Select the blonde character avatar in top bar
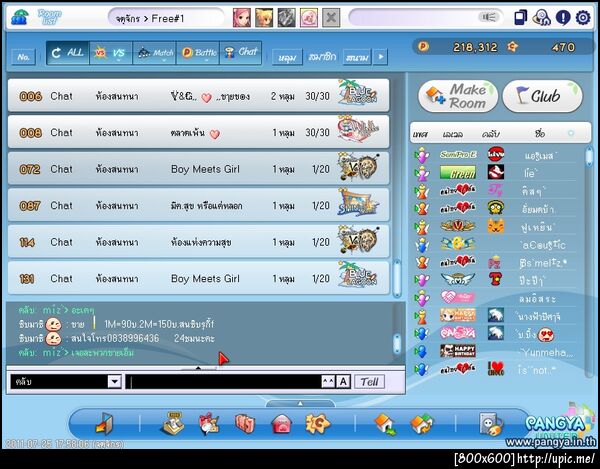Image resolution: width=600 pixels, height=469 pixels. pos(264,18)
